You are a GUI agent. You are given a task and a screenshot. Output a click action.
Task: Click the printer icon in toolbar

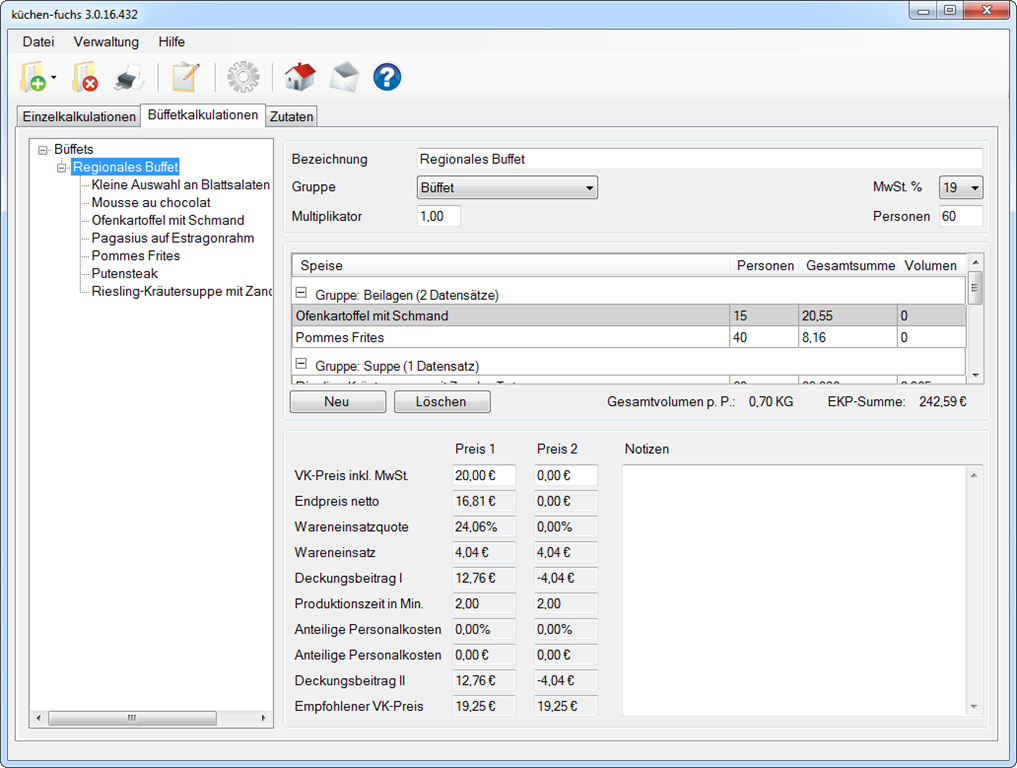(x=129, y=78)
